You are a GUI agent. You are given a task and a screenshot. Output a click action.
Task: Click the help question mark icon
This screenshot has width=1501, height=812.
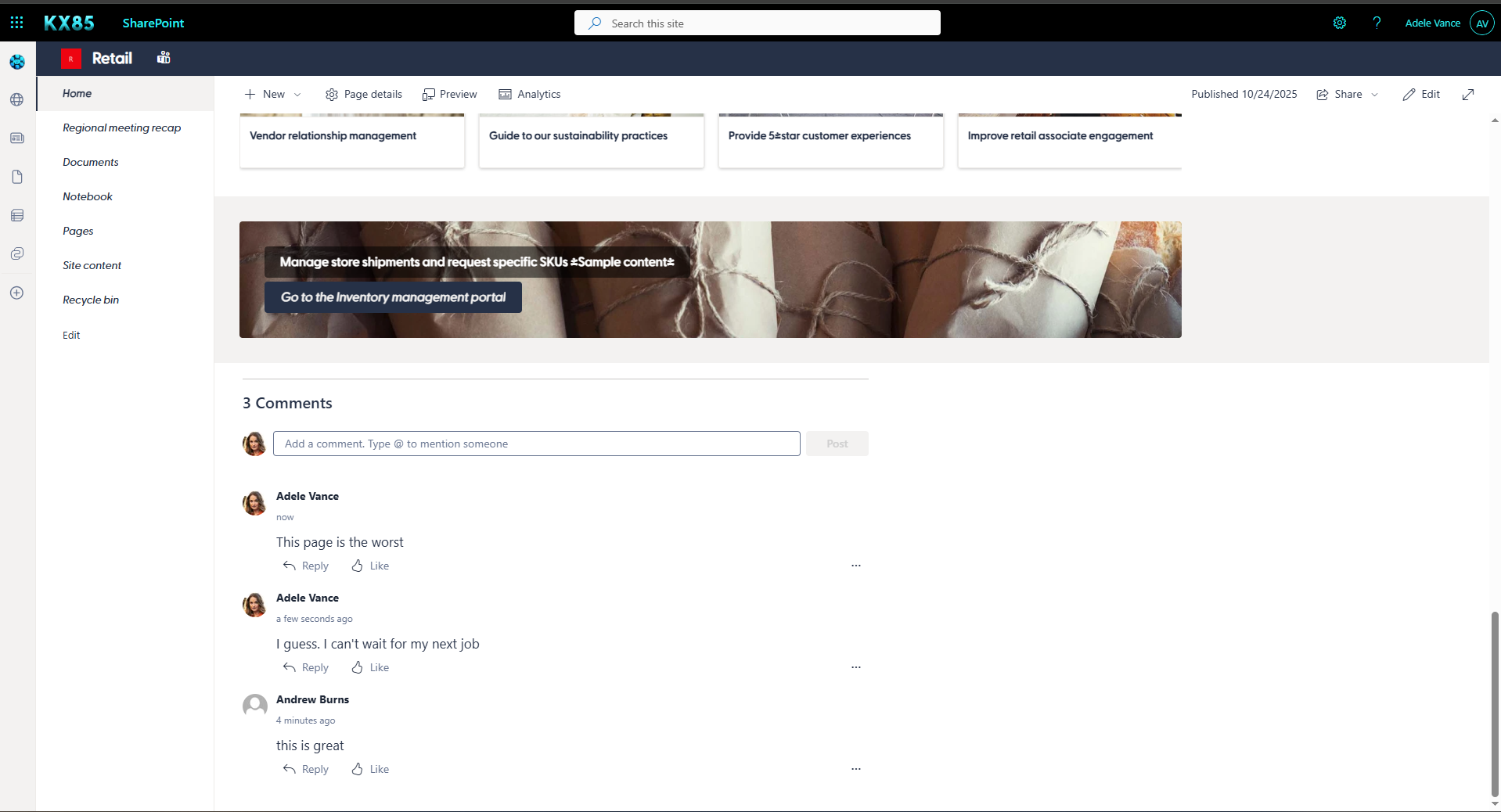tap(1376, 23)
